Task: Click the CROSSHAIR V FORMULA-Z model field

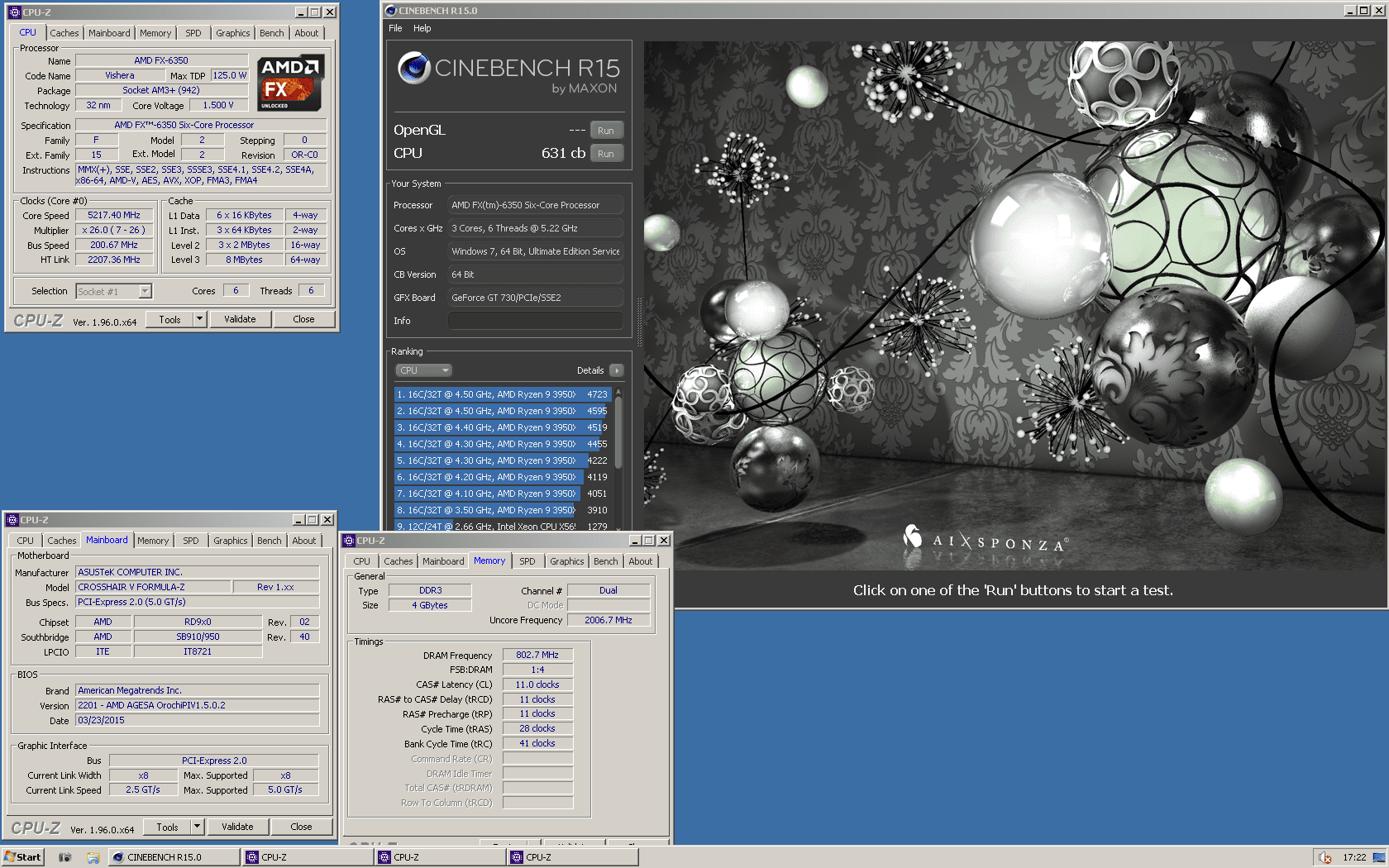Action: [153, 587]
